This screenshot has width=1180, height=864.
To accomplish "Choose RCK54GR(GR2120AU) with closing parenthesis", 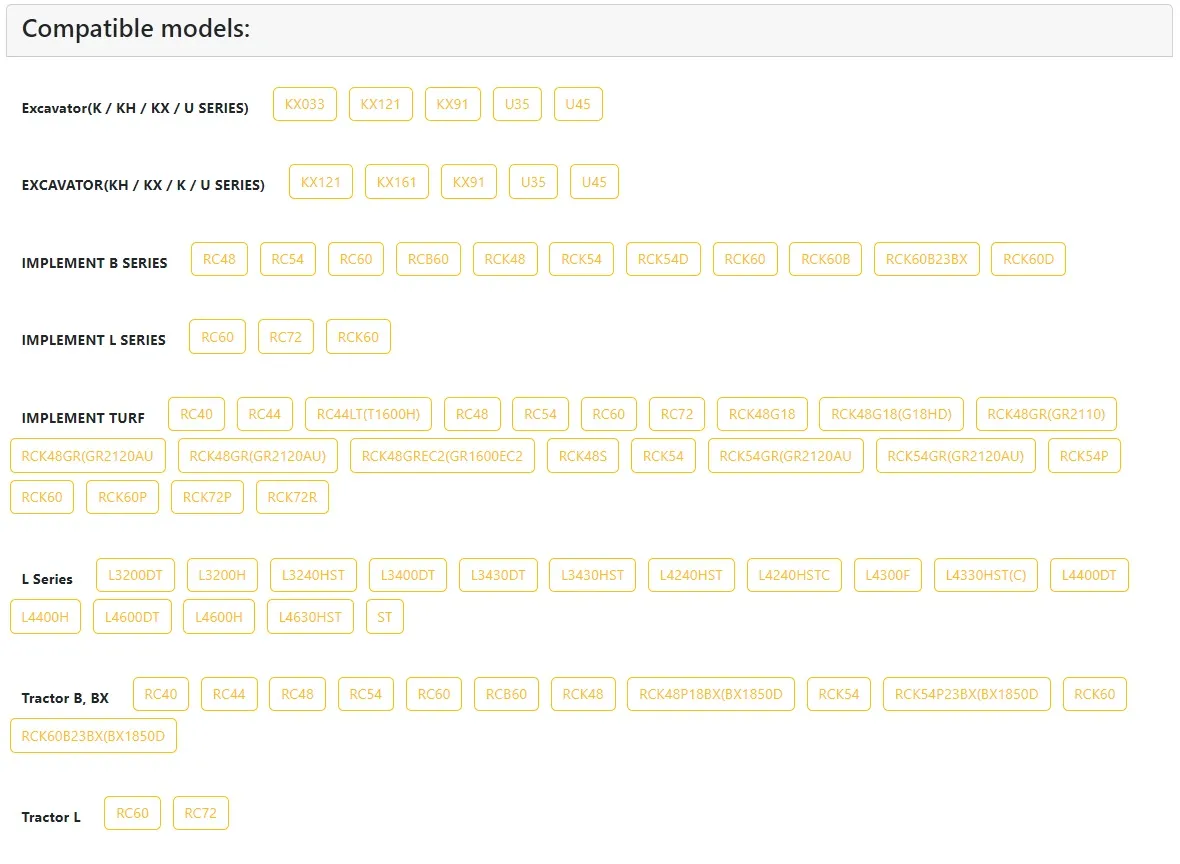I will click(956, 455).
